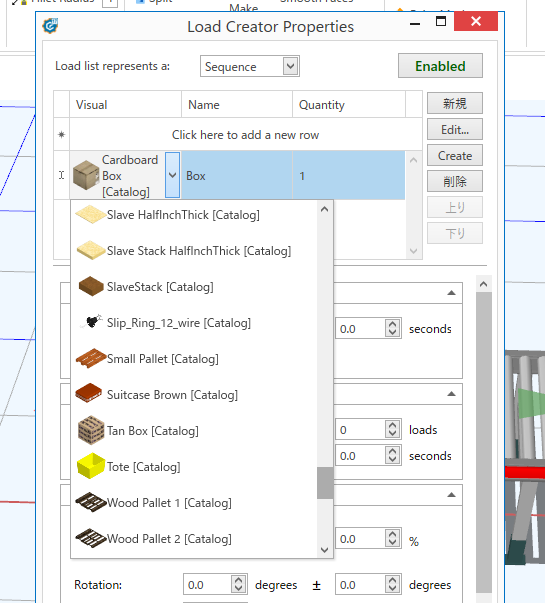This screenshot has height=603, width=545.
Task: Click the 新規 button
Action: pos(455,103)
